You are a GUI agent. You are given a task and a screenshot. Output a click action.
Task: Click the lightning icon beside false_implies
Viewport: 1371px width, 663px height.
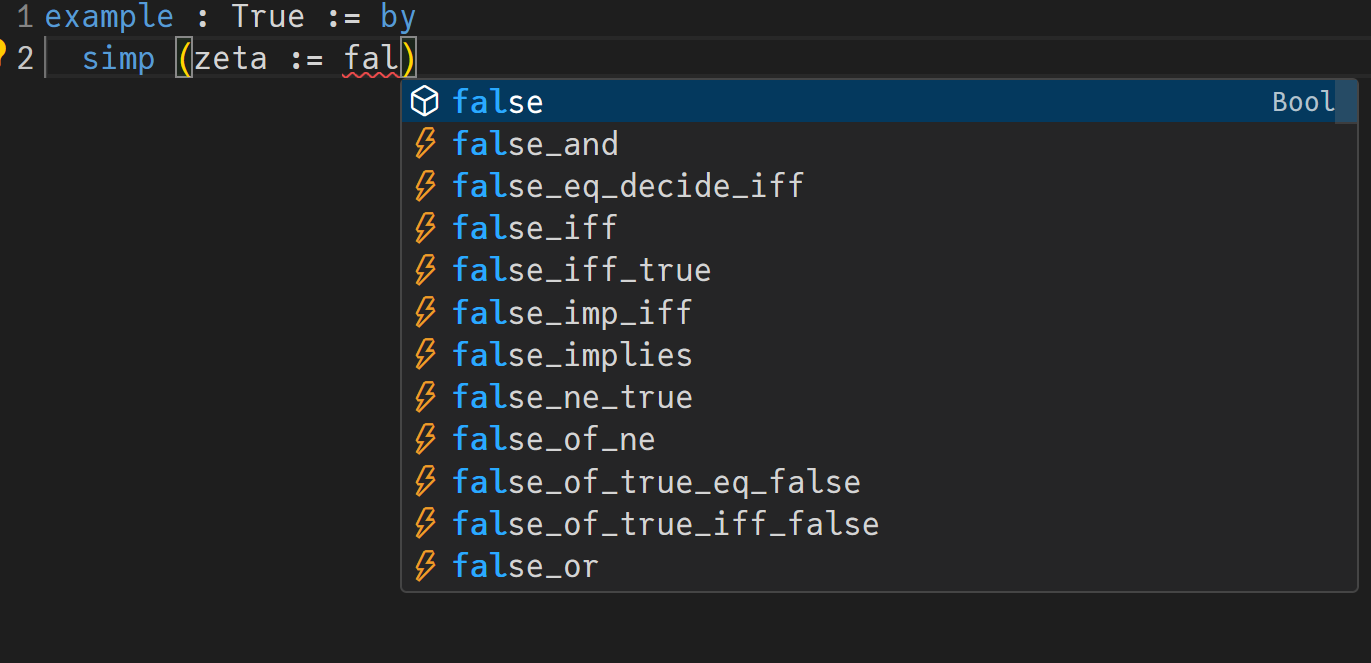tap(425, 355)
